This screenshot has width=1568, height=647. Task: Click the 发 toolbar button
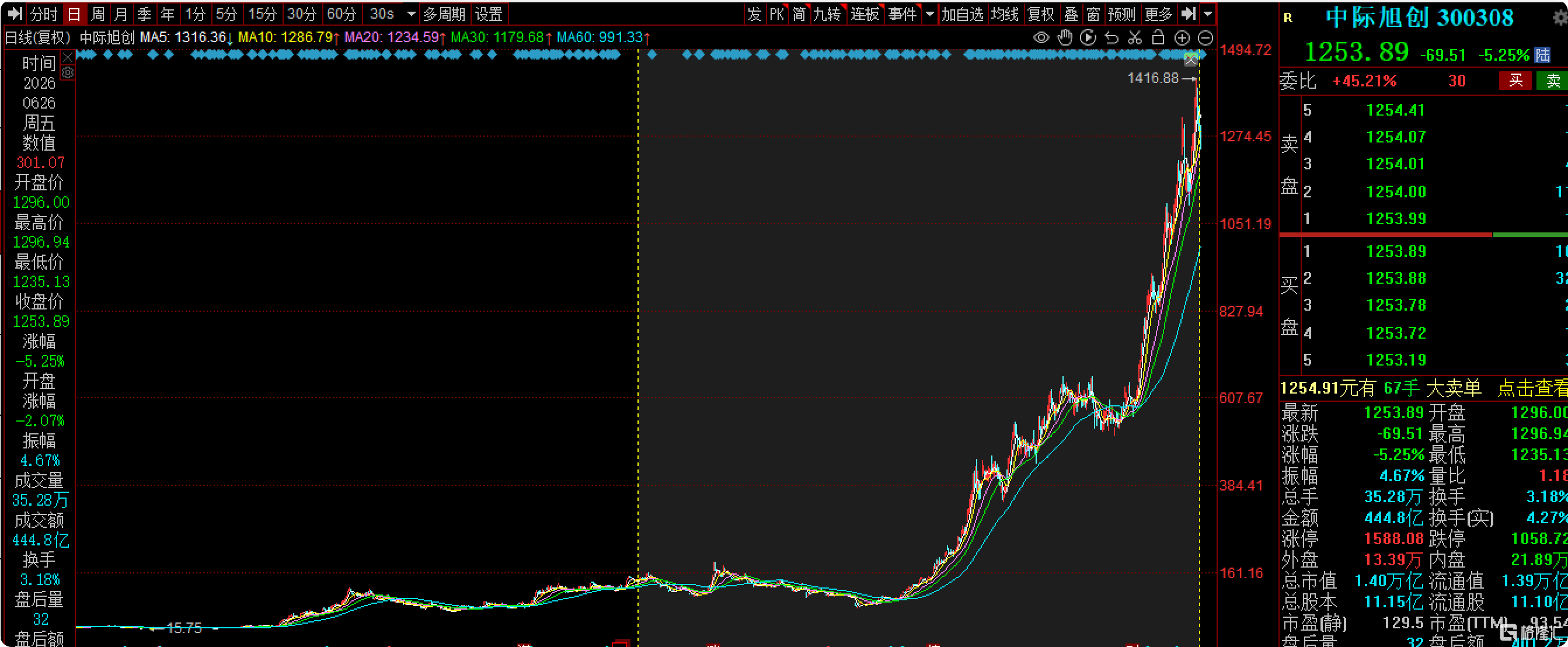(x=754, y=14)
